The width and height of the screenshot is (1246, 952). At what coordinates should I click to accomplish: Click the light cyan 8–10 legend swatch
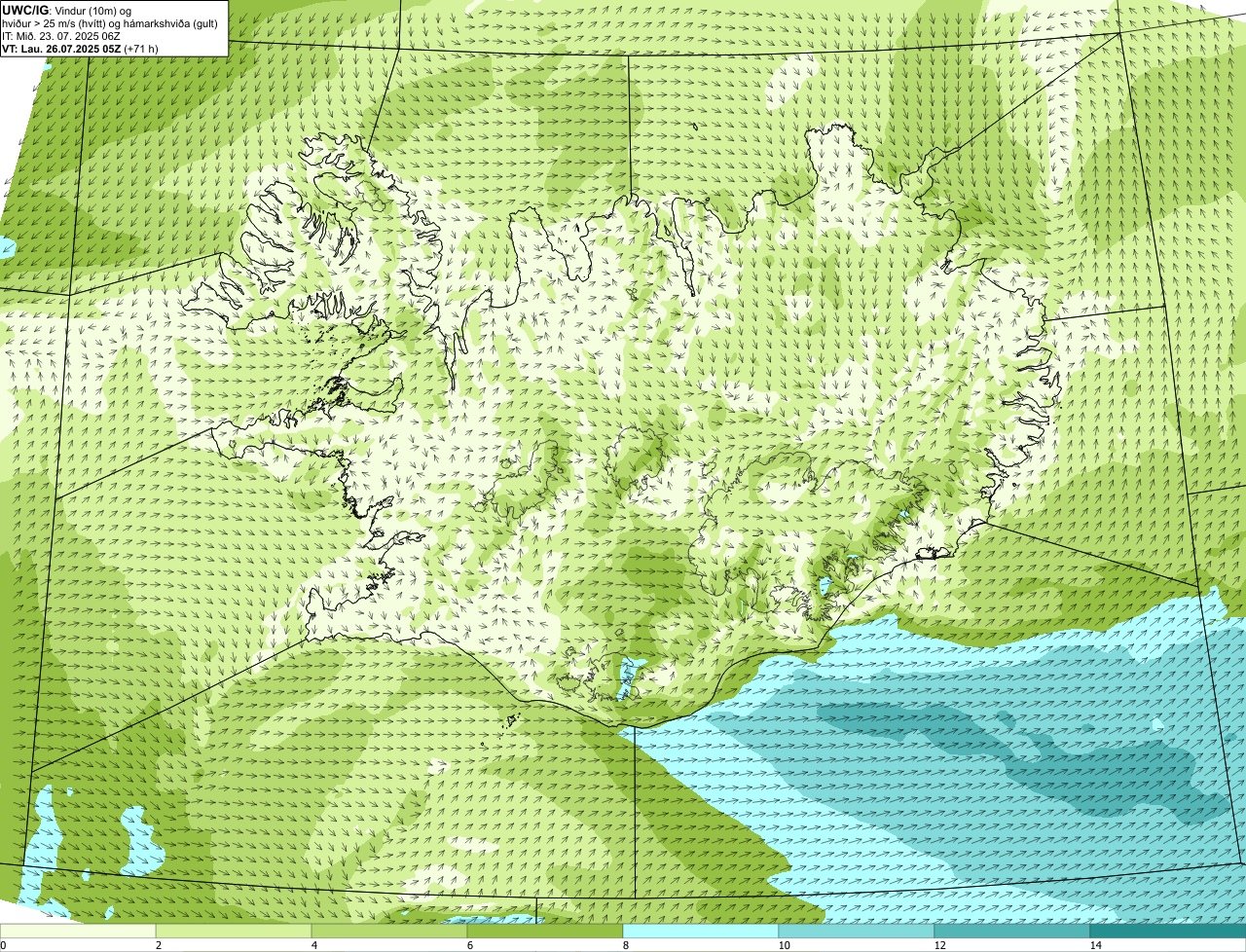[701, 931]
